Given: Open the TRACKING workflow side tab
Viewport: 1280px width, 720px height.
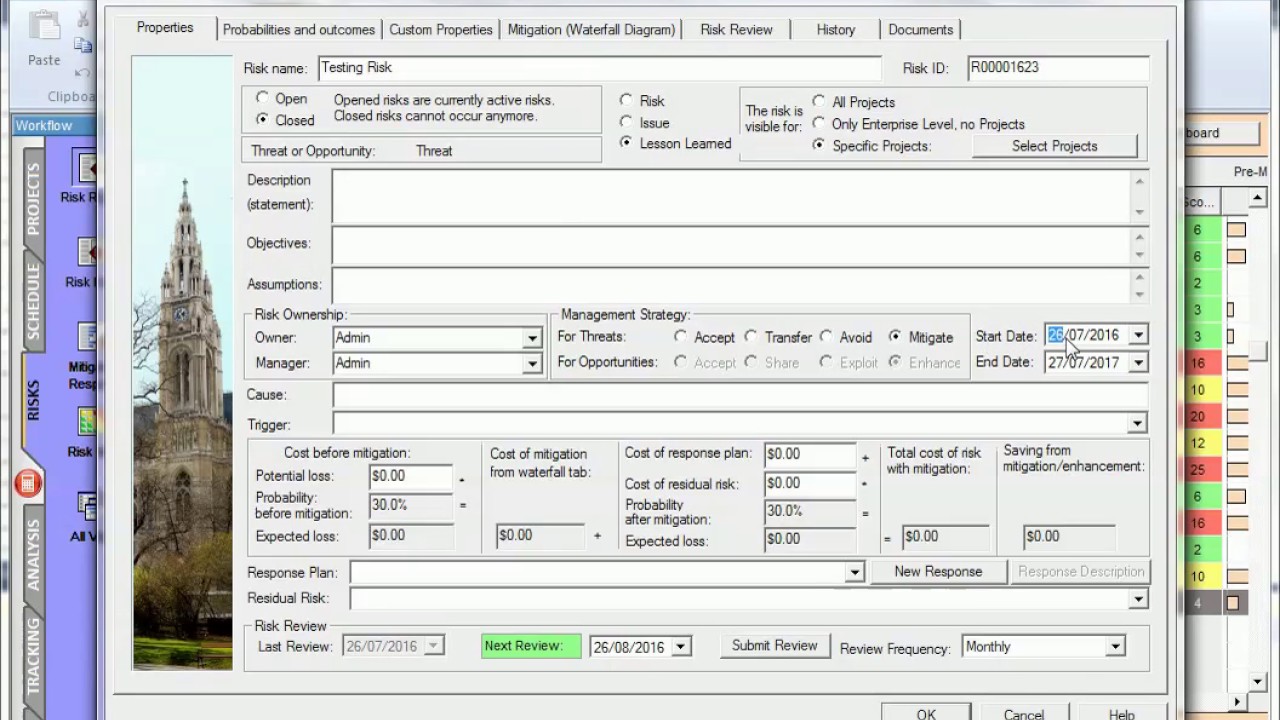Looking at the screenshot, I should 32,656.
